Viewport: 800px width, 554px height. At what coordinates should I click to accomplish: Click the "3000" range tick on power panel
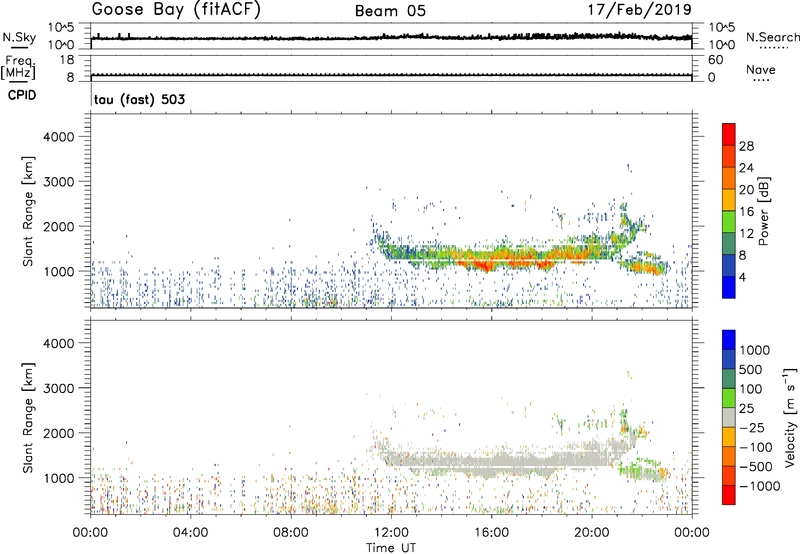(x=59, y=182)
